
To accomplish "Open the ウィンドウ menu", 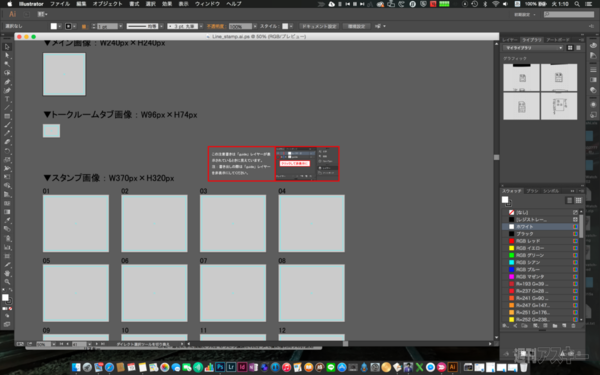I will tap(207, 4).
